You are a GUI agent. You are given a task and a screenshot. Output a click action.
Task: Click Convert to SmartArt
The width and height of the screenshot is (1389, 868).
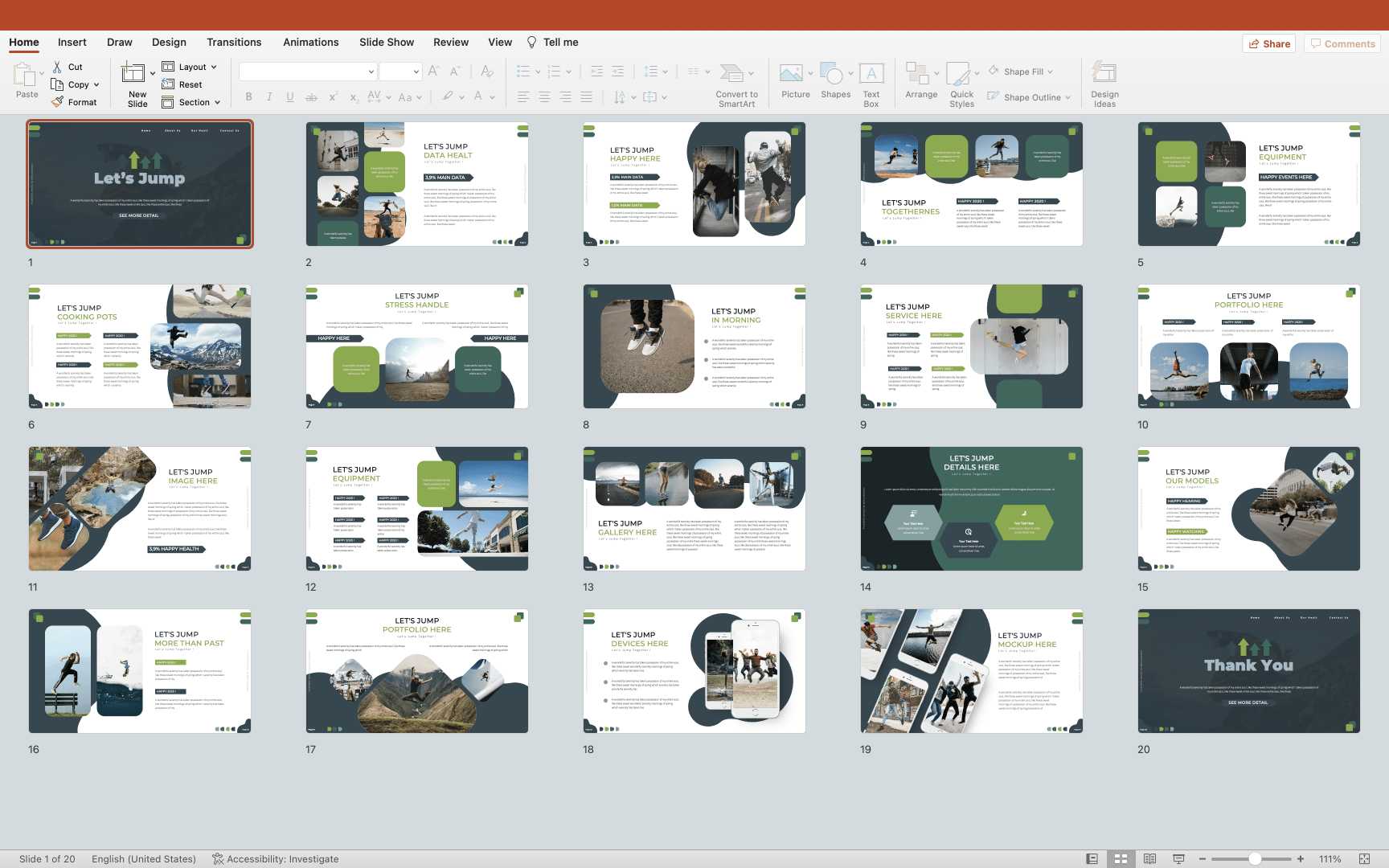coord(732,74)
